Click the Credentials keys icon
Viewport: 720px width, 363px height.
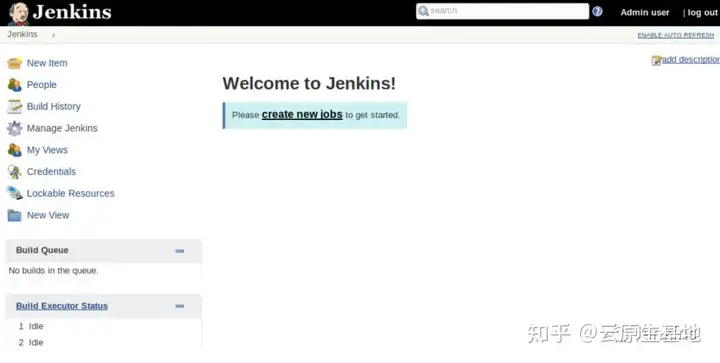point(14,172)
